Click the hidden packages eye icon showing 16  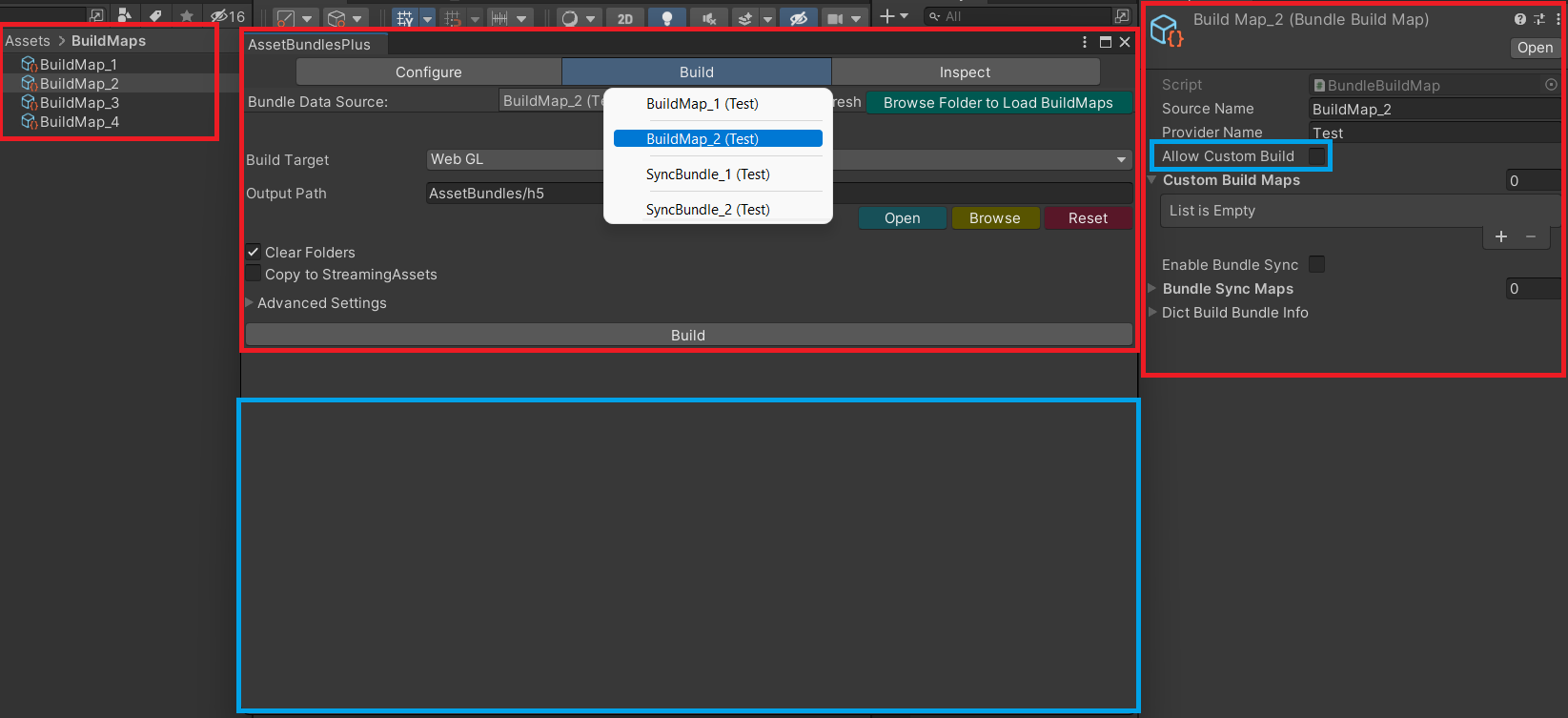[227, 16]
